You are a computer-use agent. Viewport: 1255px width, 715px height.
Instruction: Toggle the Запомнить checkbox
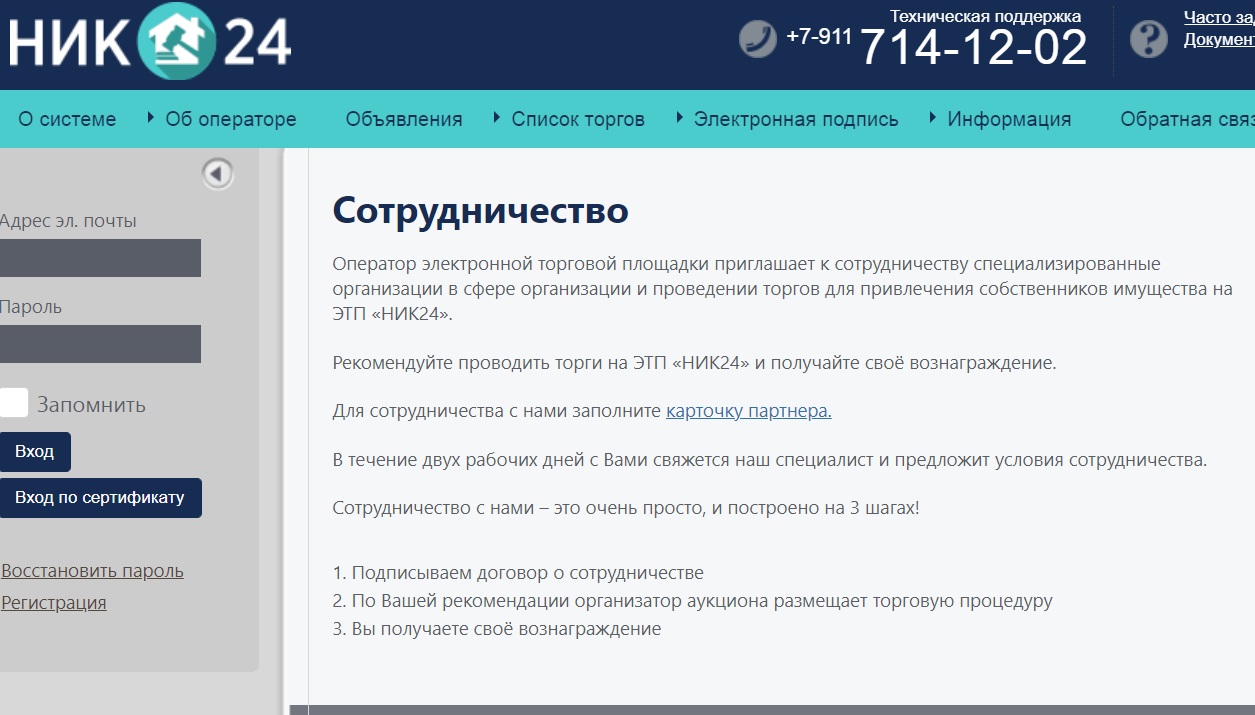(14, 403)
